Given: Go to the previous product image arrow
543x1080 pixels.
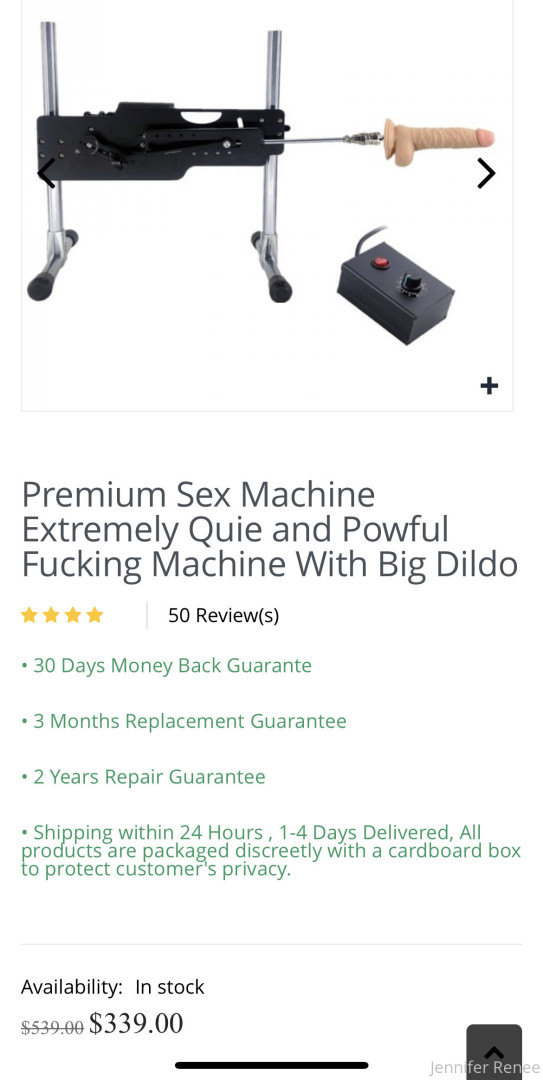Looking at the screenshot, I should tap(46, 174).
